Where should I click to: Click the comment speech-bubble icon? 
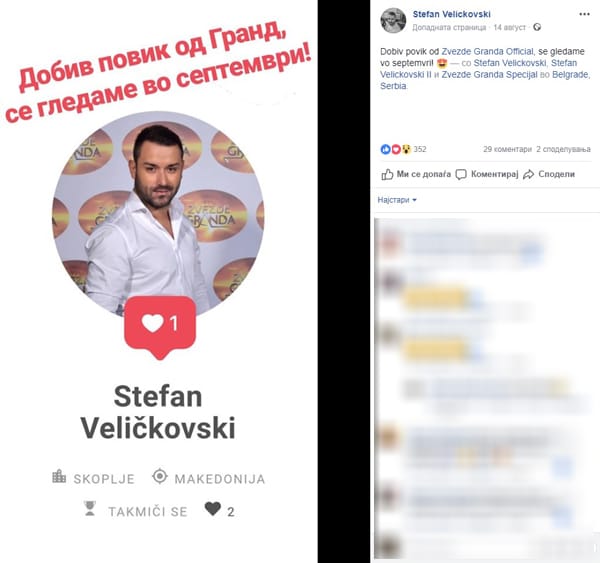point(461,175)
